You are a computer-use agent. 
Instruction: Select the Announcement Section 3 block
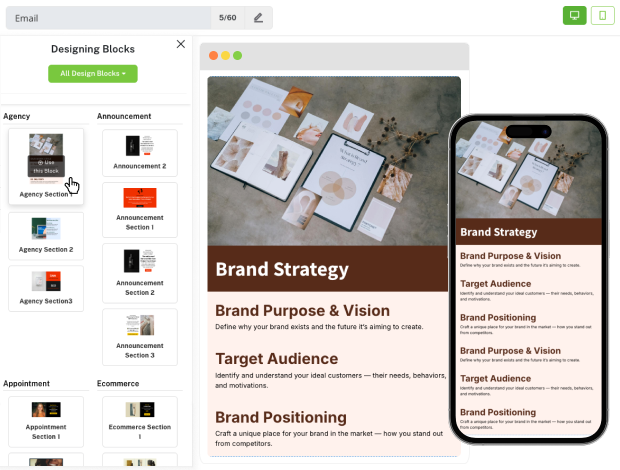(x=140, y=336)
